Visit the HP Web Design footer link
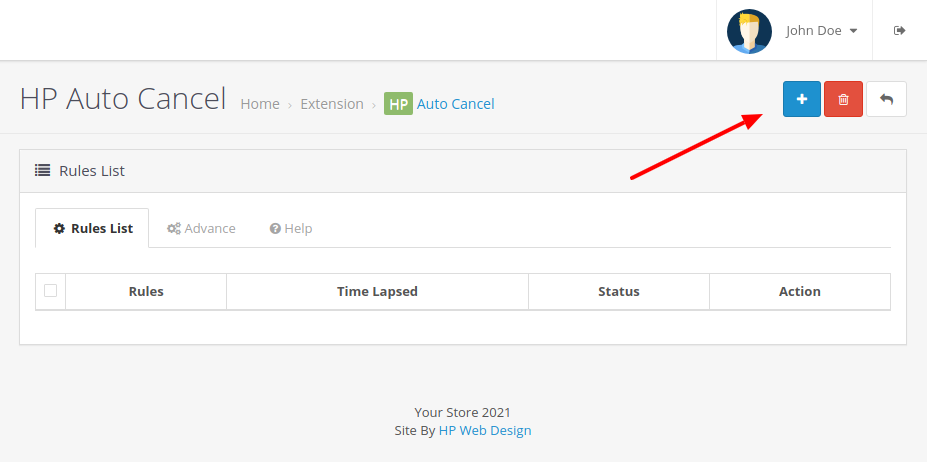The height and width of the screenshot is (462, 927). [x=485, y=430]
